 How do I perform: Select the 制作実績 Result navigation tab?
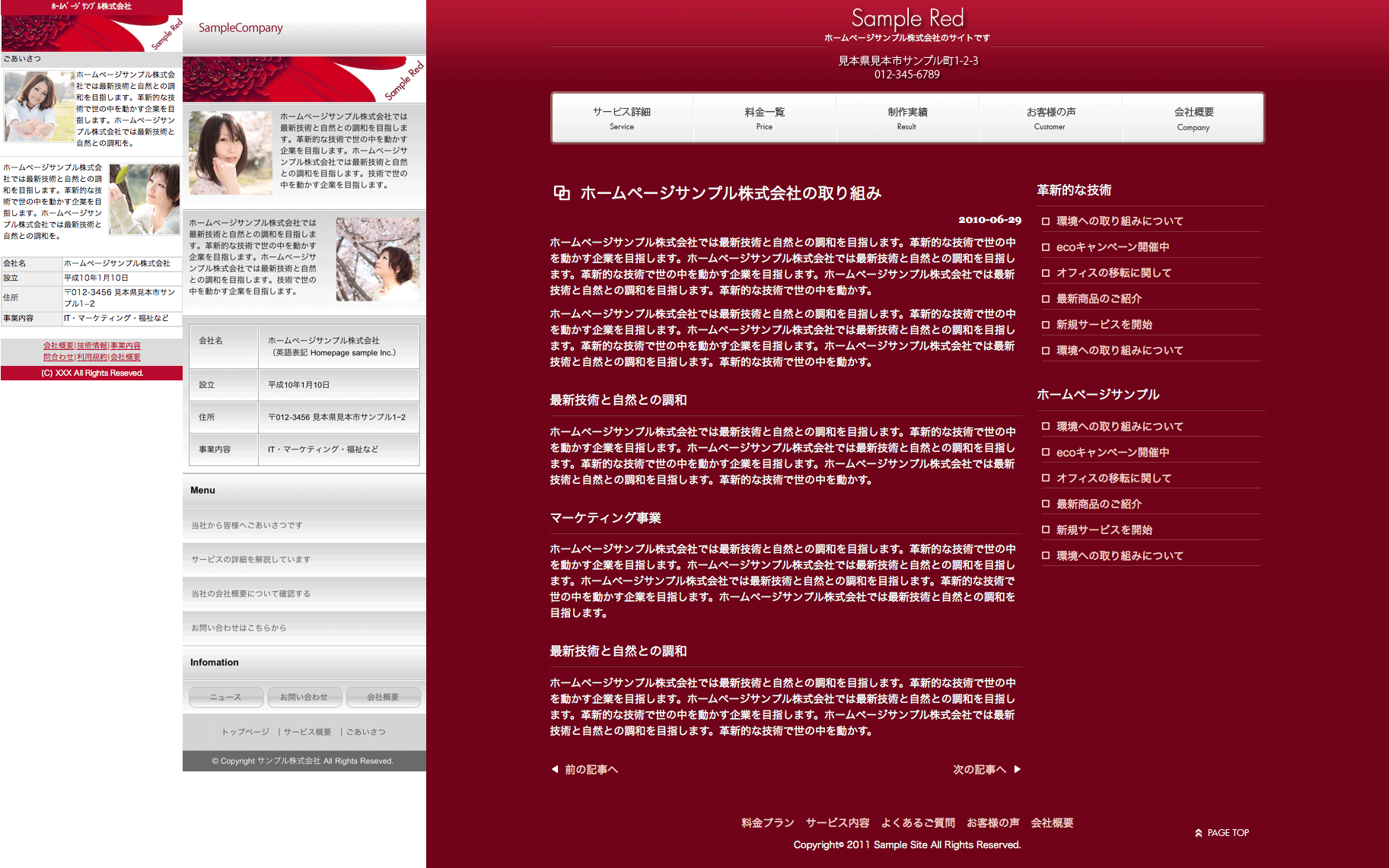coord(907,118)
